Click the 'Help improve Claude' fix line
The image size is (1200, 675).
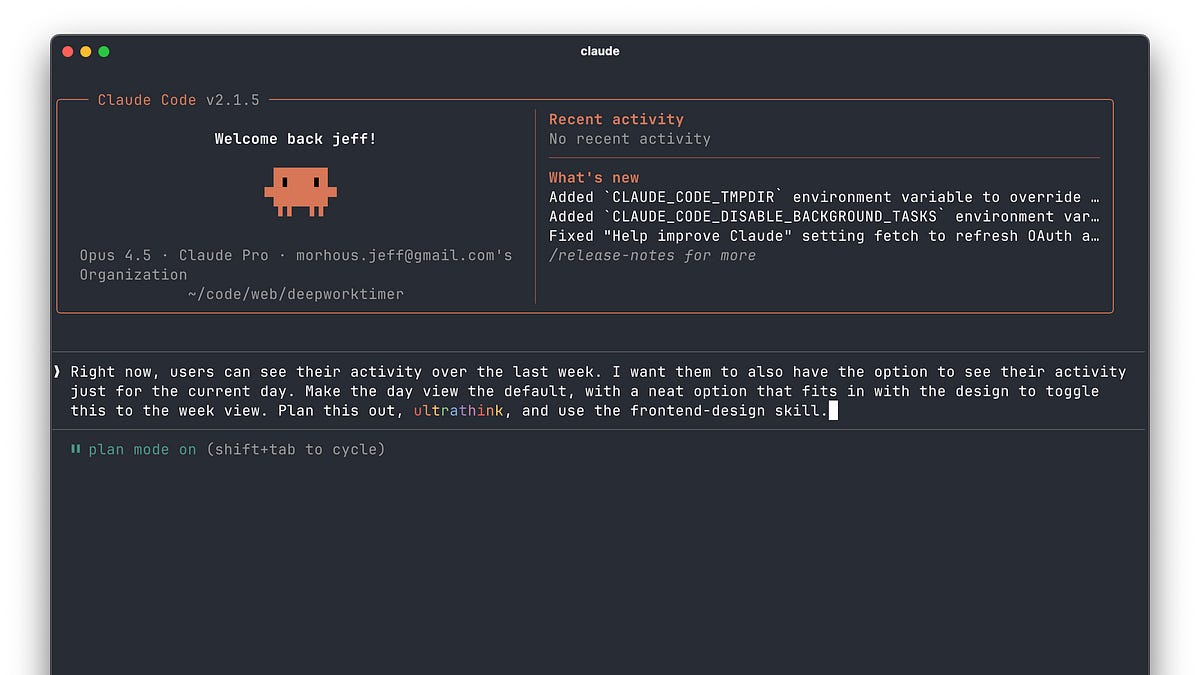point(824,236)
